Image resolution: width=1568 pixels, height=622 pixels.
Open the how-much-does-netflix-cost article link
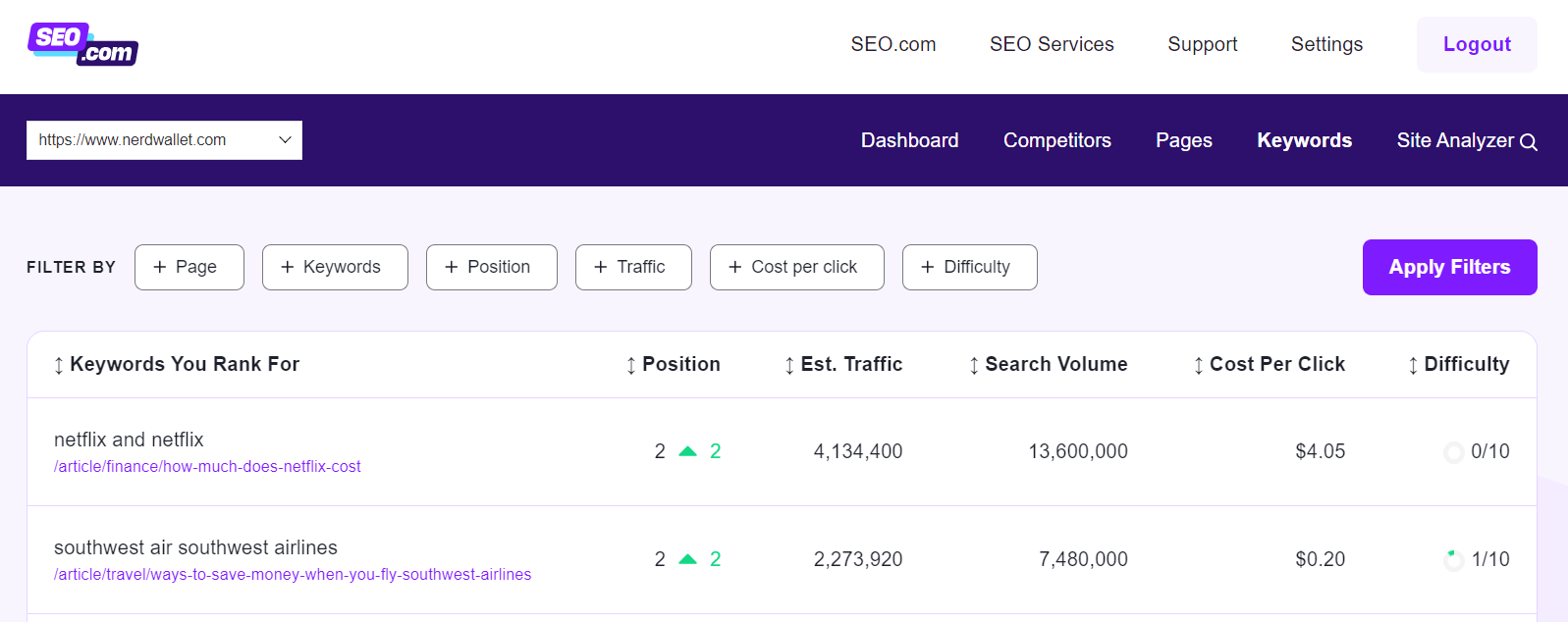(x=207, y=467)
